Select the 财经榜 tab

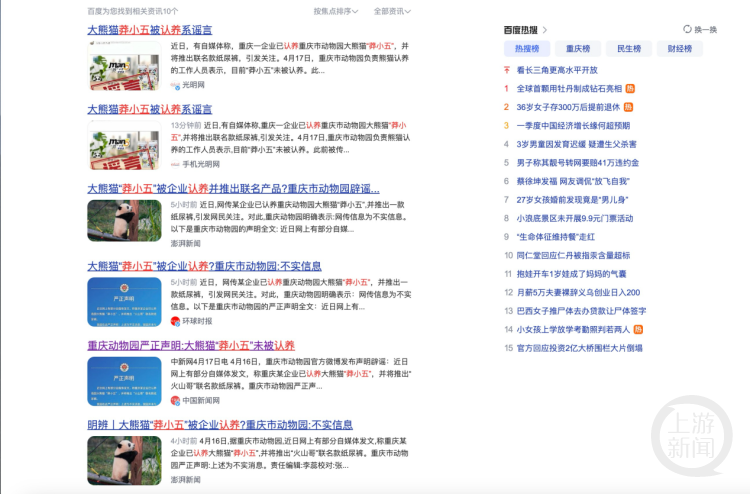[680, 49]
